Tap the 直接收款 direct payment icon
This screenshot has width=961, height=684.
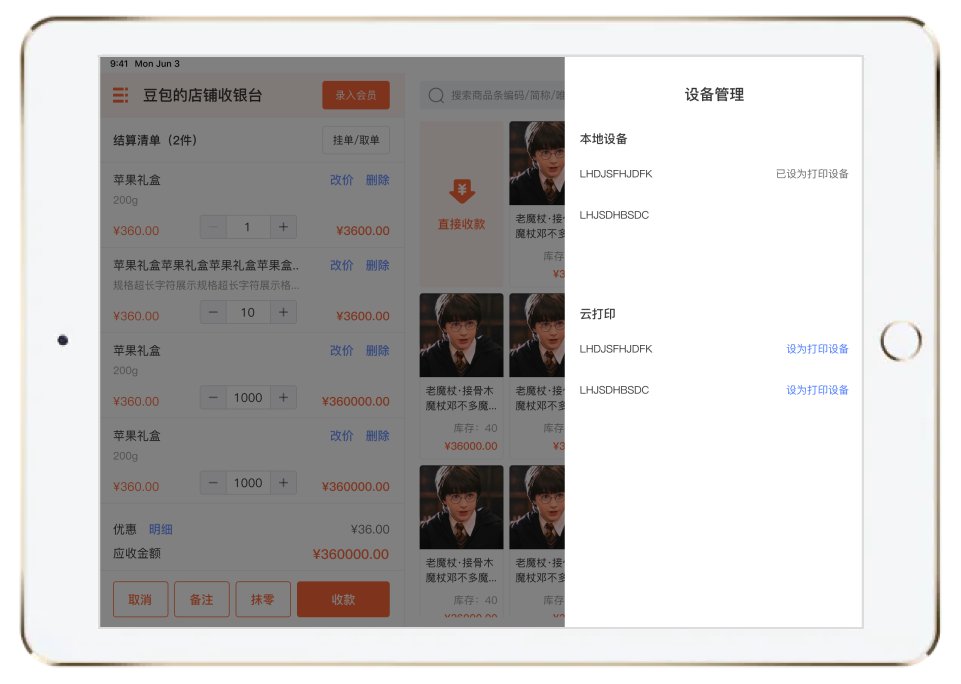461,192
